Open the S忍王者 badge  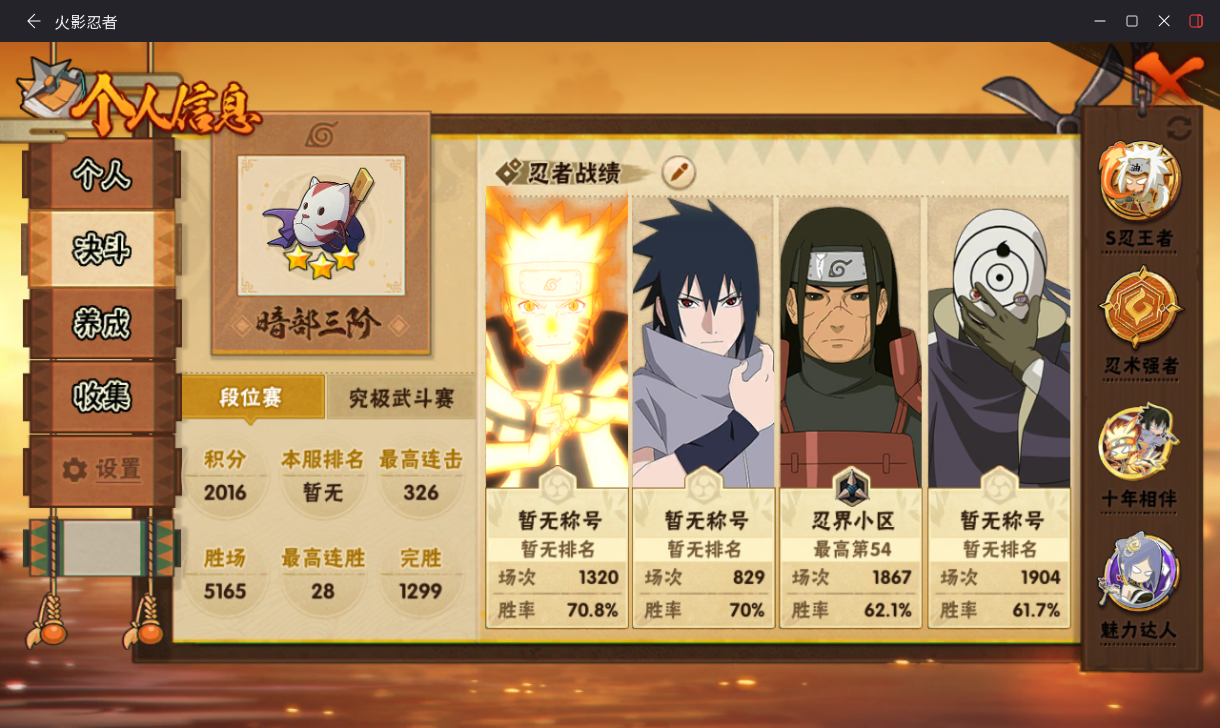tap(1140, 196)
